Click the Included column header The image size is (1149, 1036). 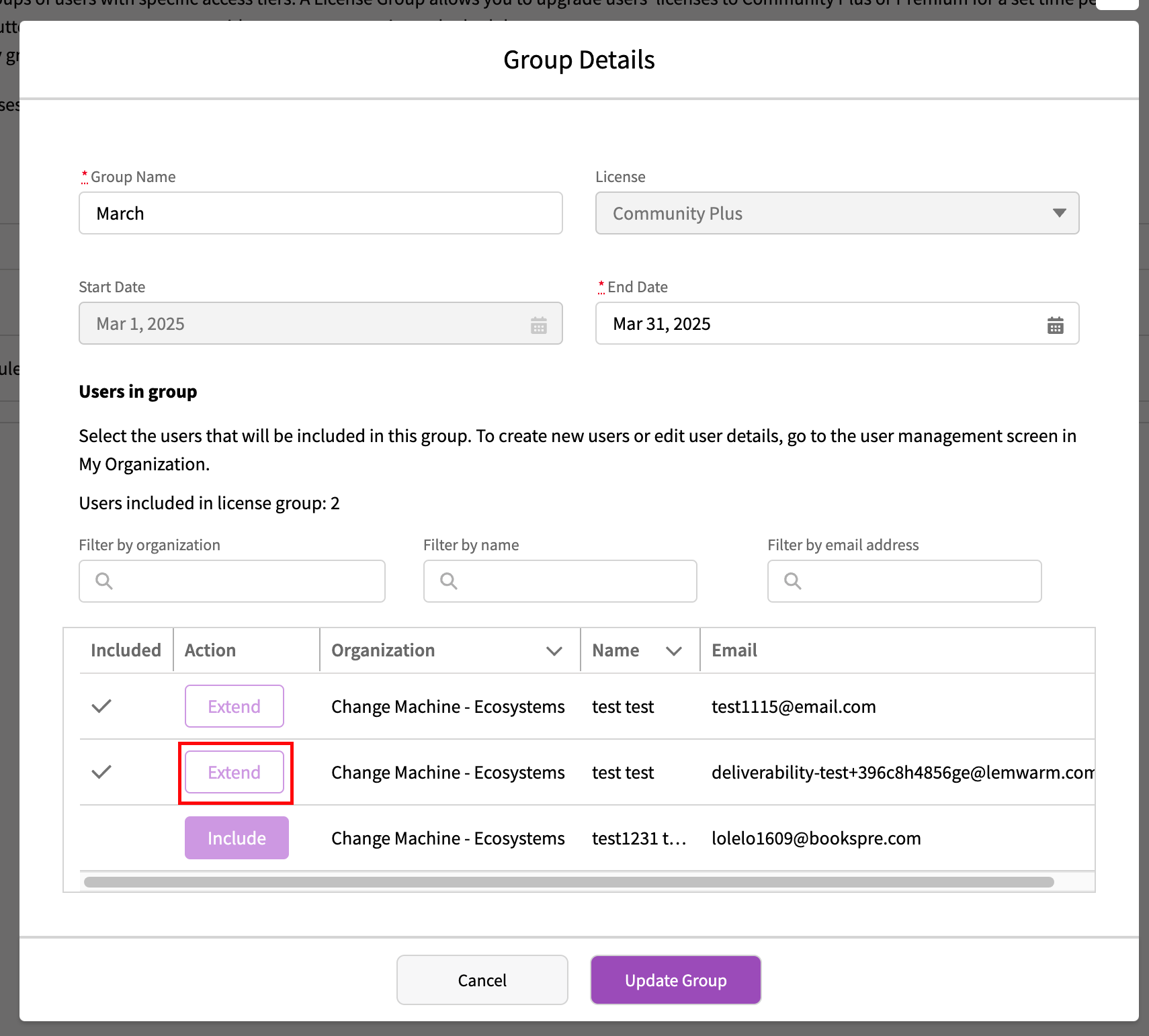pyautogui.click(x=126, y=650)
